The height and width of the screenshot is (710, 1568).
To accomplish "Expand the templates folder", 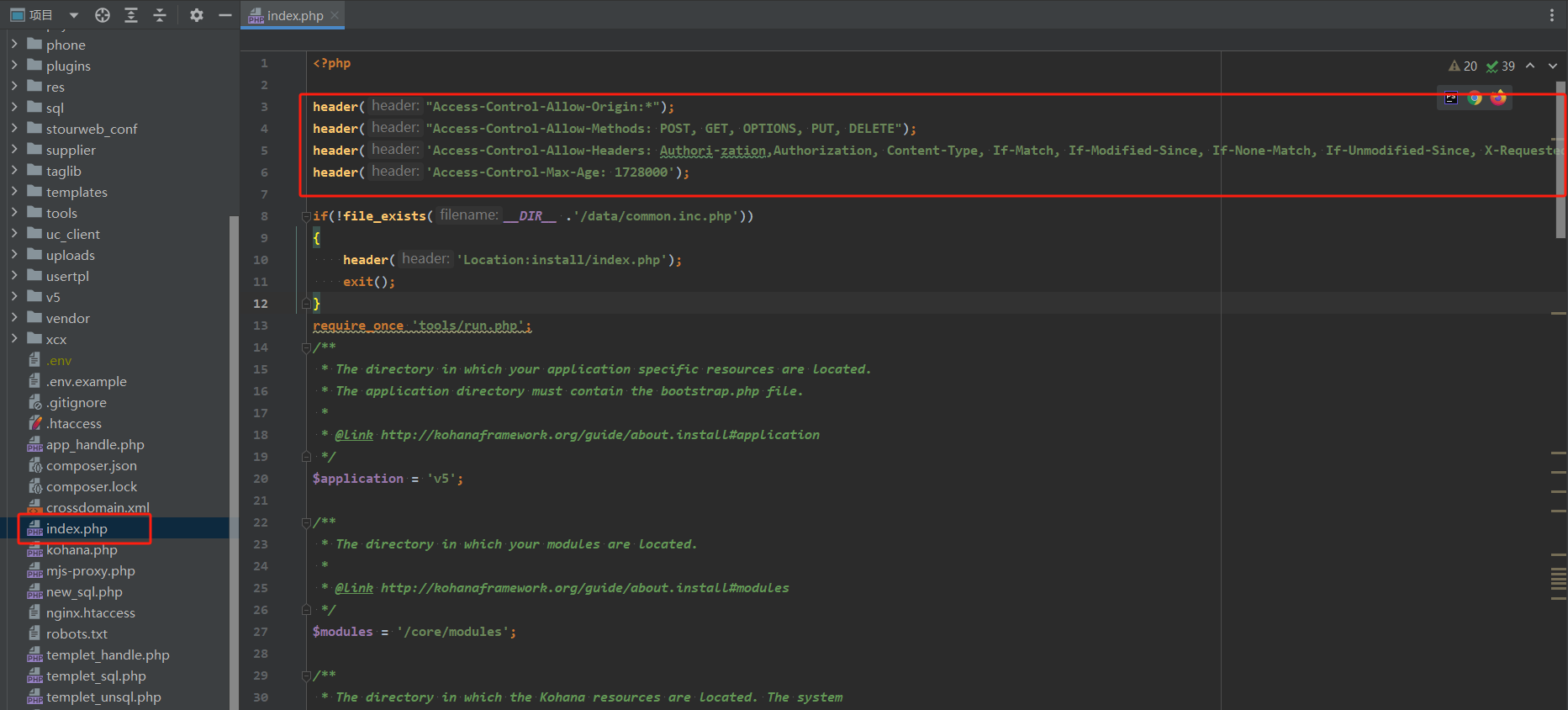I will (x=14, y=192).
